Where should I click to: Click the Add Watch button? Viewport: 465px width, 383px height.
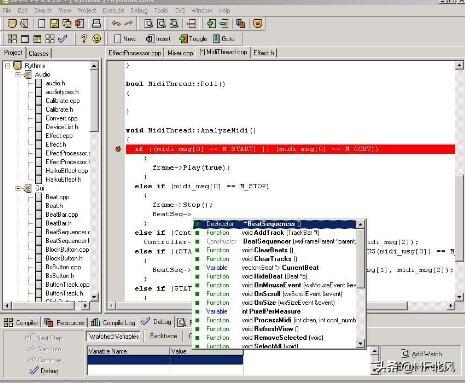point(421,353)
